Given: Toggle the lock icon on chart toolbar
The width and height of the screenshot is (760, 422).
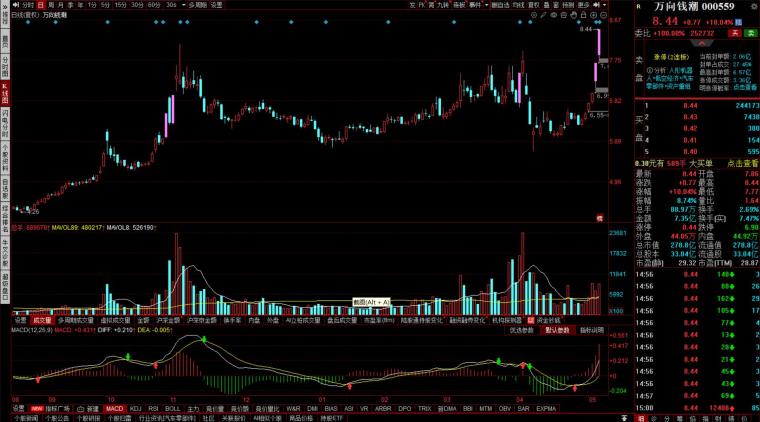Looking at the screenshot, I should [584, 15].
